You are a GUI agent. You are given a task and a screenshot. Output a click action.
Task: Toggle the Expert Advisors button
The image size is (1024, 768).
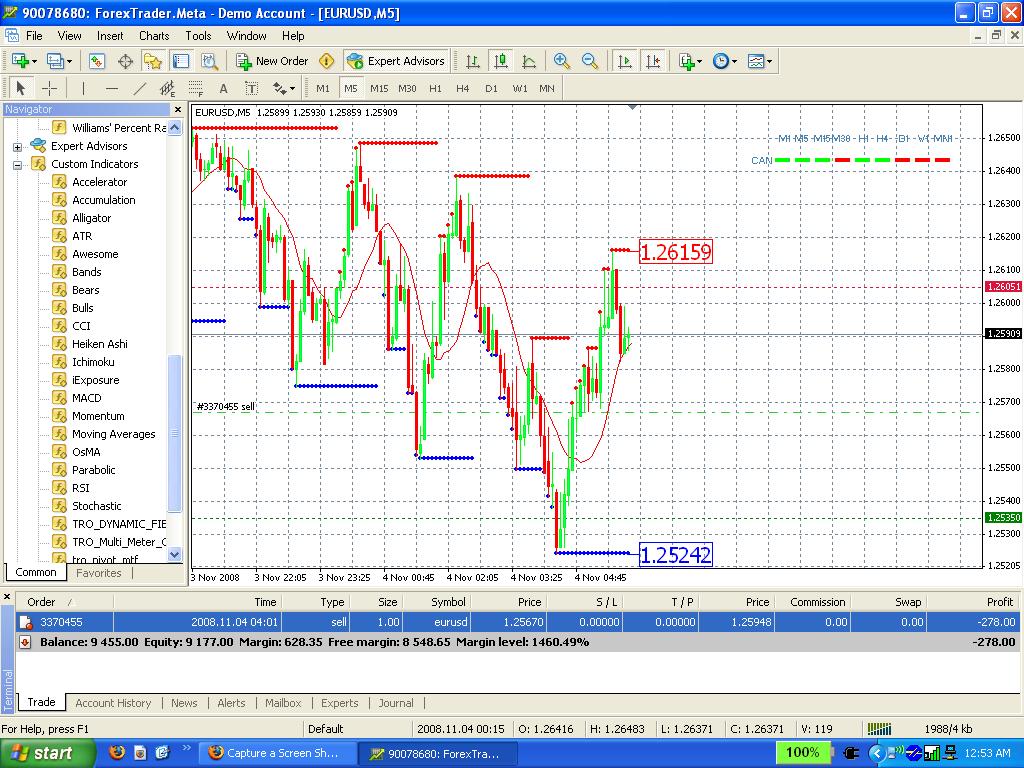point(396,61)
